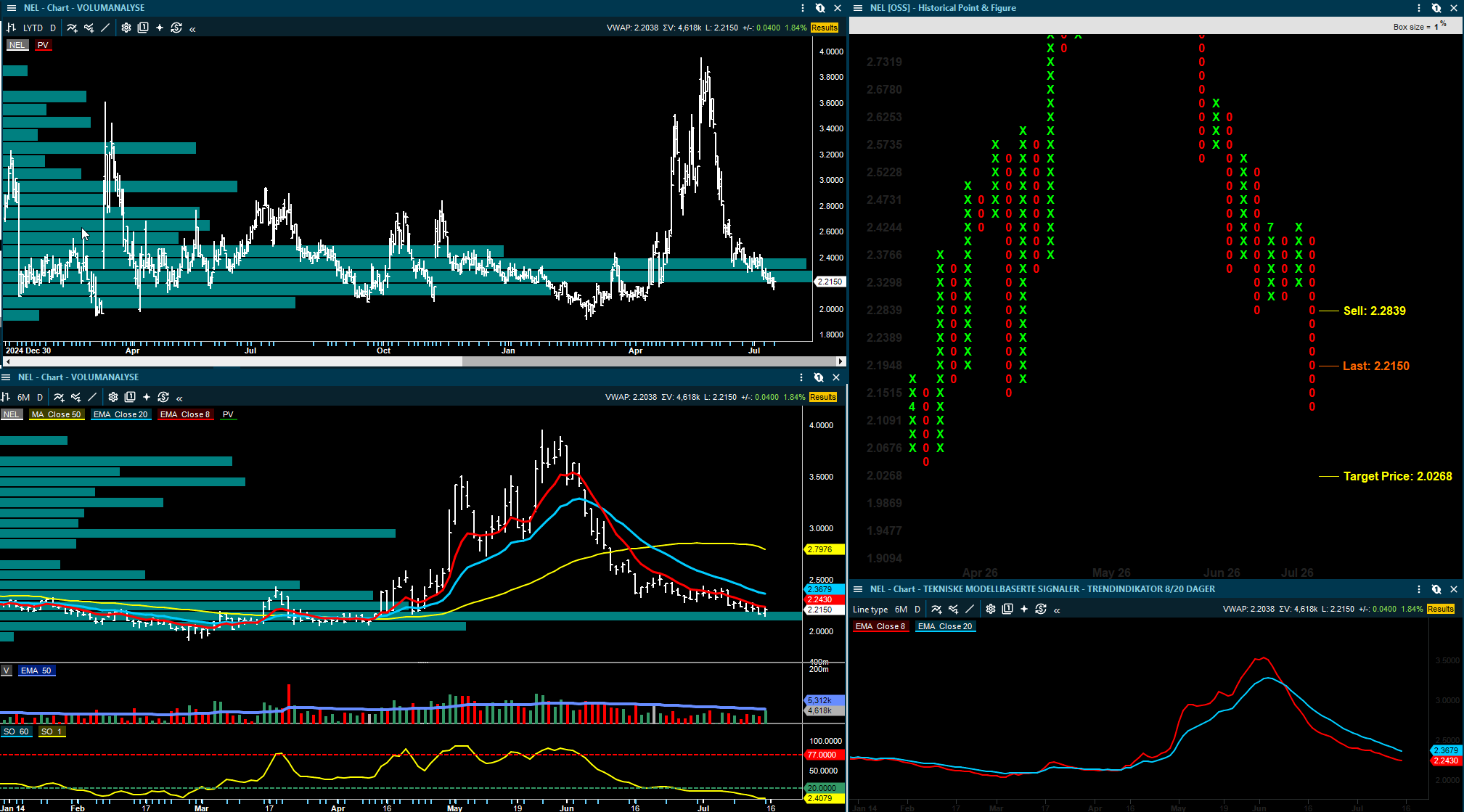Click Results button in TRENDINDIKATOR chart
The image size is (1464, 812).
click(x=1441, y=609)
